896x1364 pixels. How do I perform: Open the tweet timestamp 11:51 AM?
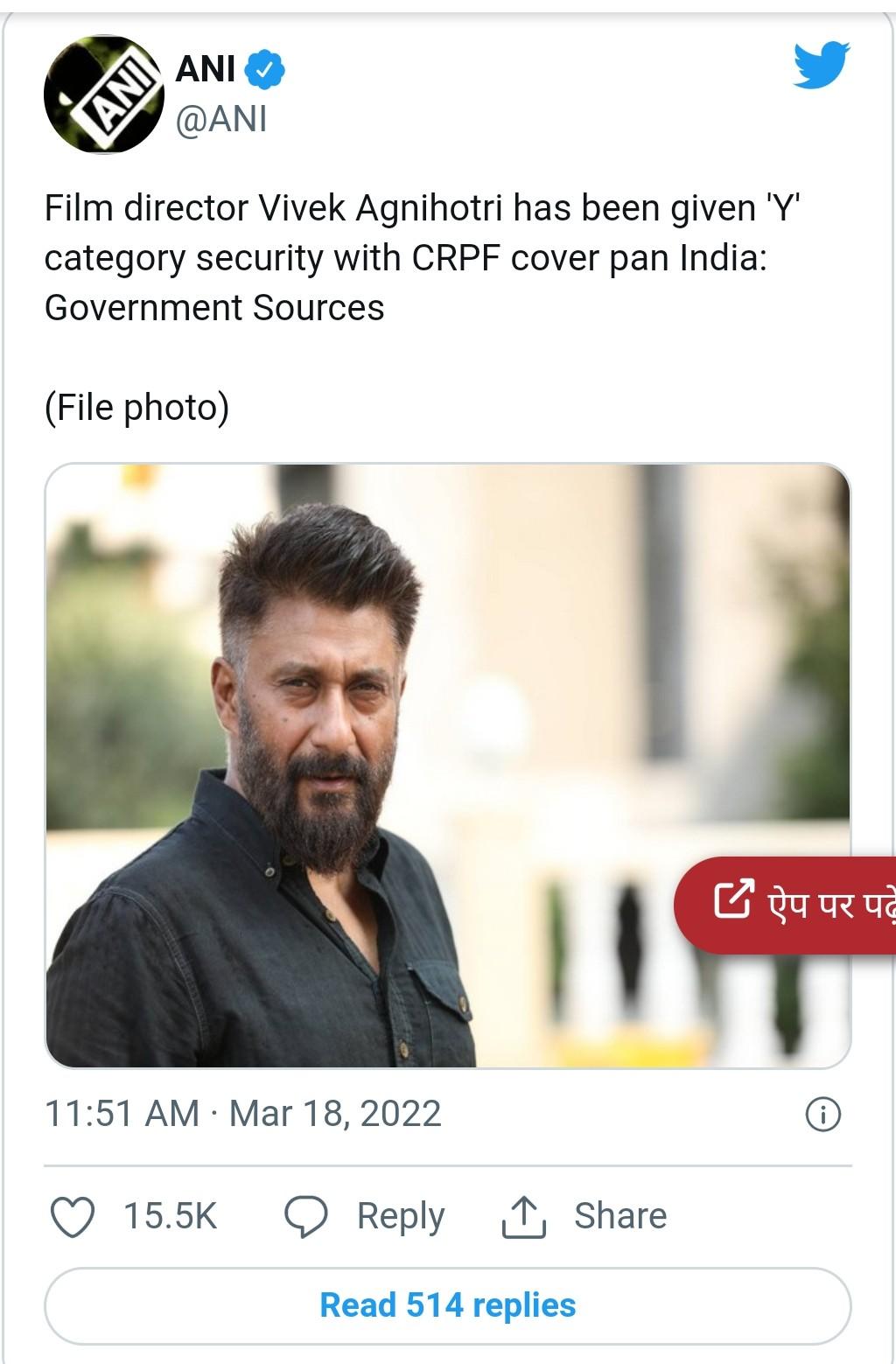point(122,1114)
